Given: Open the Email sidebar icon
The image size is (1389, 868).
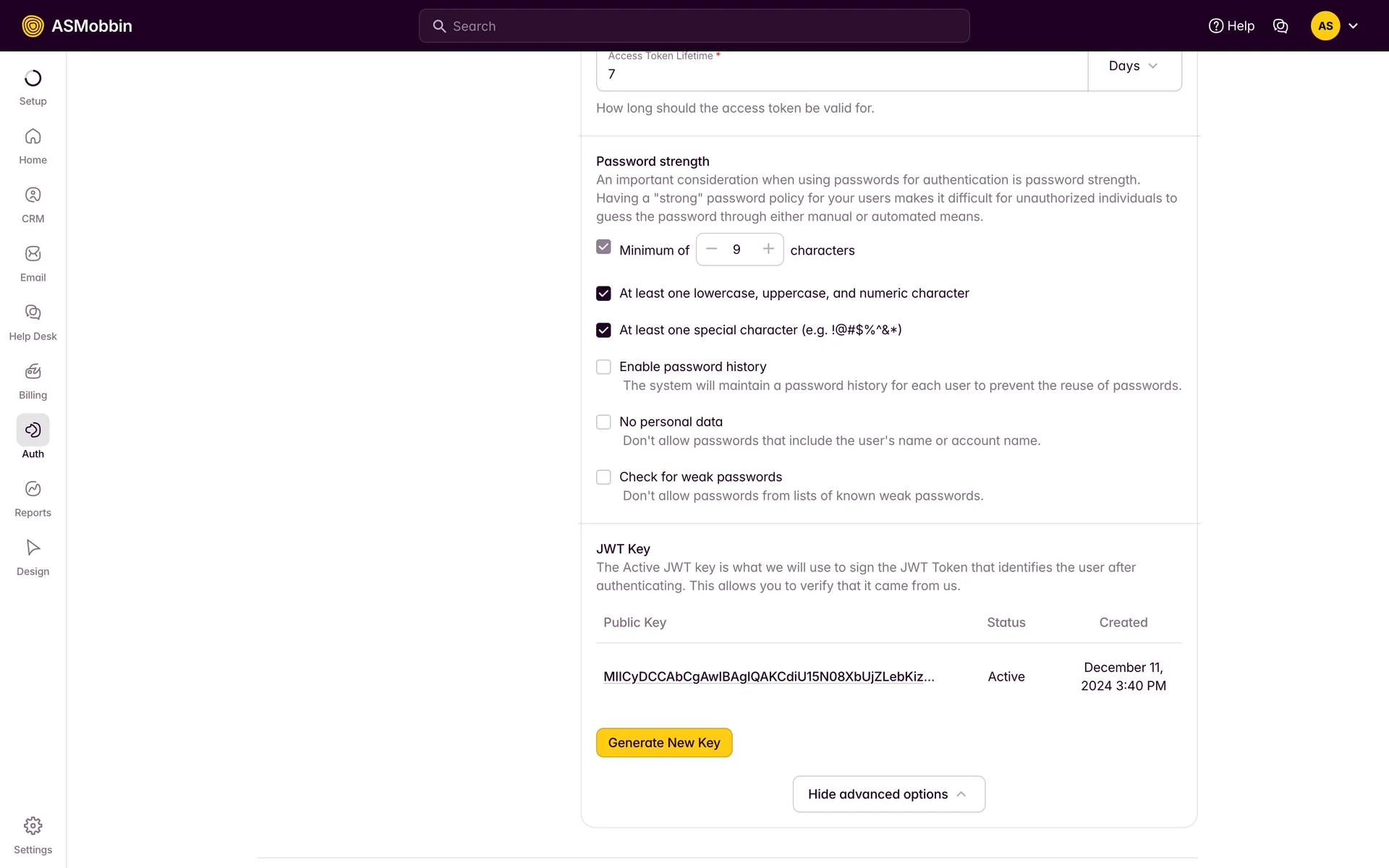Looking at the screenshot, I should click(33, 254).
